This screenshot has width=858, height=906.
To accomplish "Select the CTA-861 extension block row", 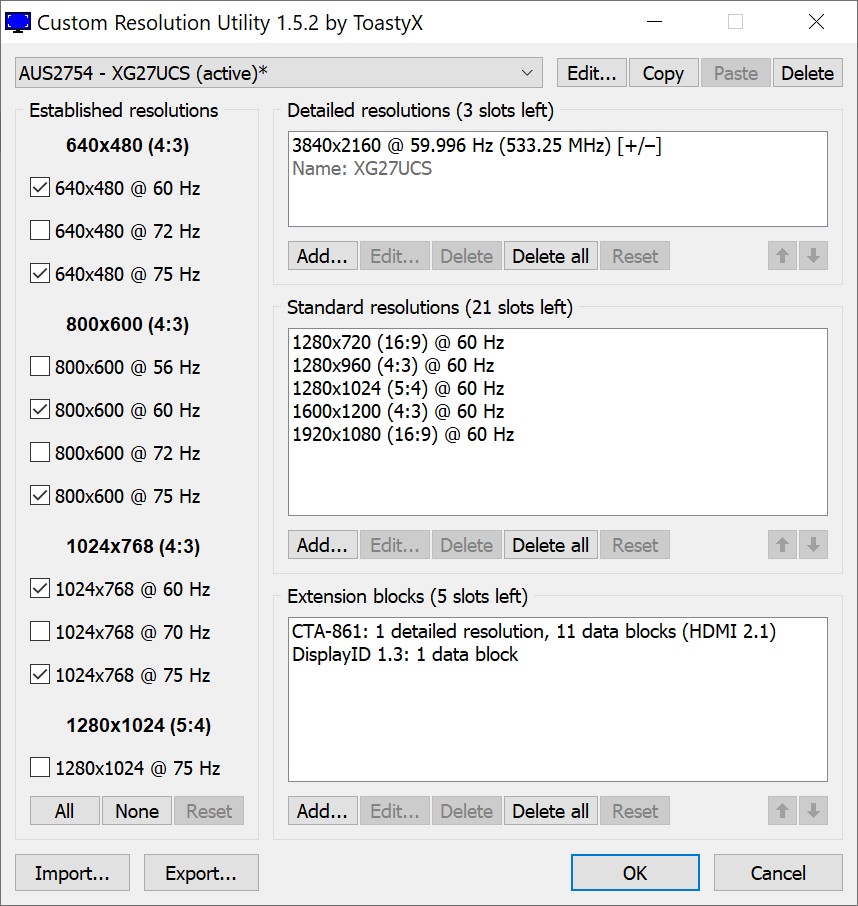I will 558,631.
